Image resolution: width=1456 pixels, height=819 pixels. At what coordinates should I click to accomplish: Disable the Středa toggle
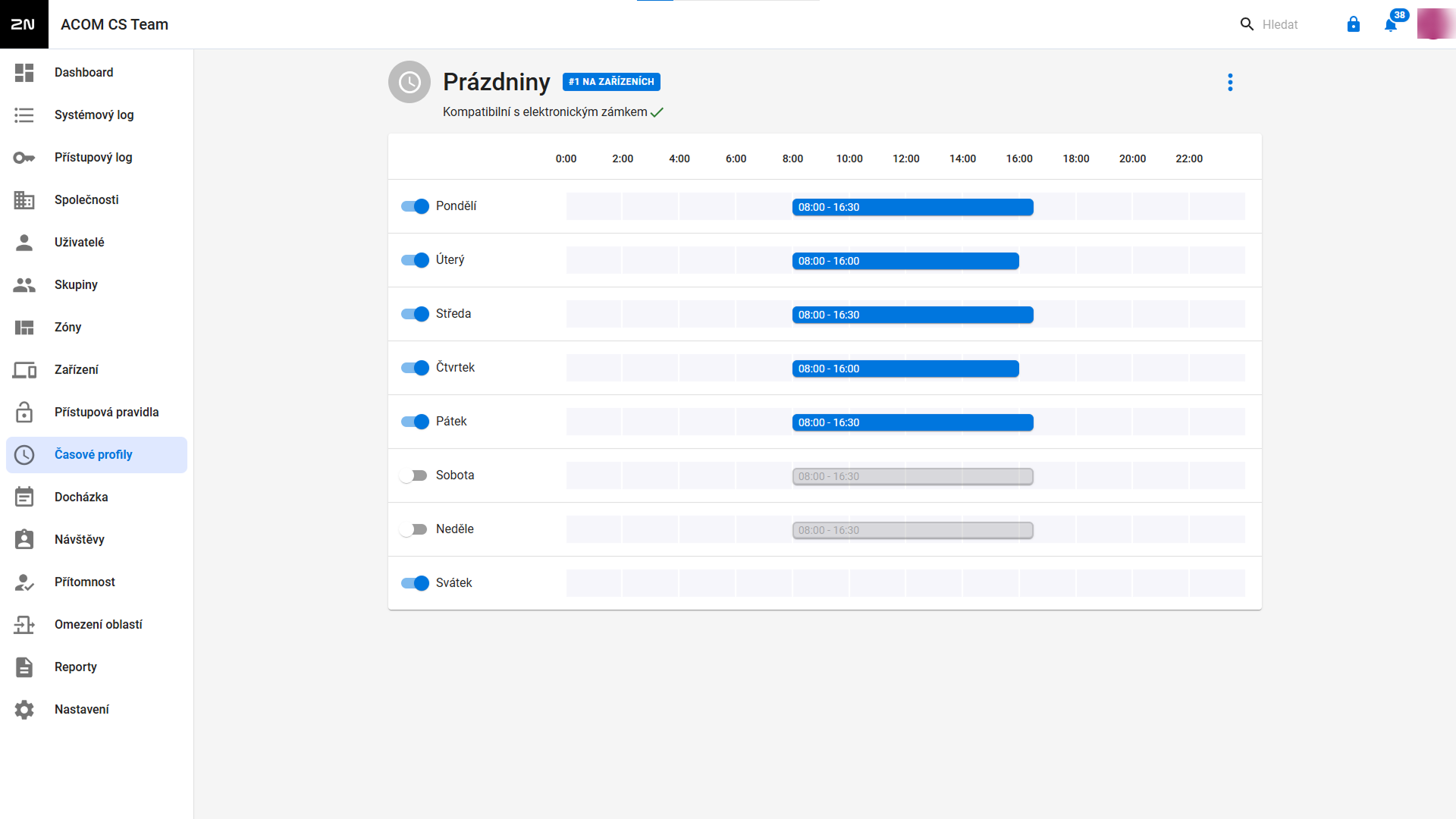pos(415,314)
